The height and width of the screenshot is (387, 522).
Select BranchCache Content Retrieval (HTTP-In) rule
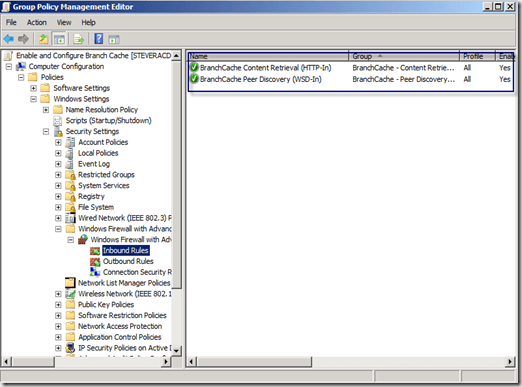click(x=266, y=68)
